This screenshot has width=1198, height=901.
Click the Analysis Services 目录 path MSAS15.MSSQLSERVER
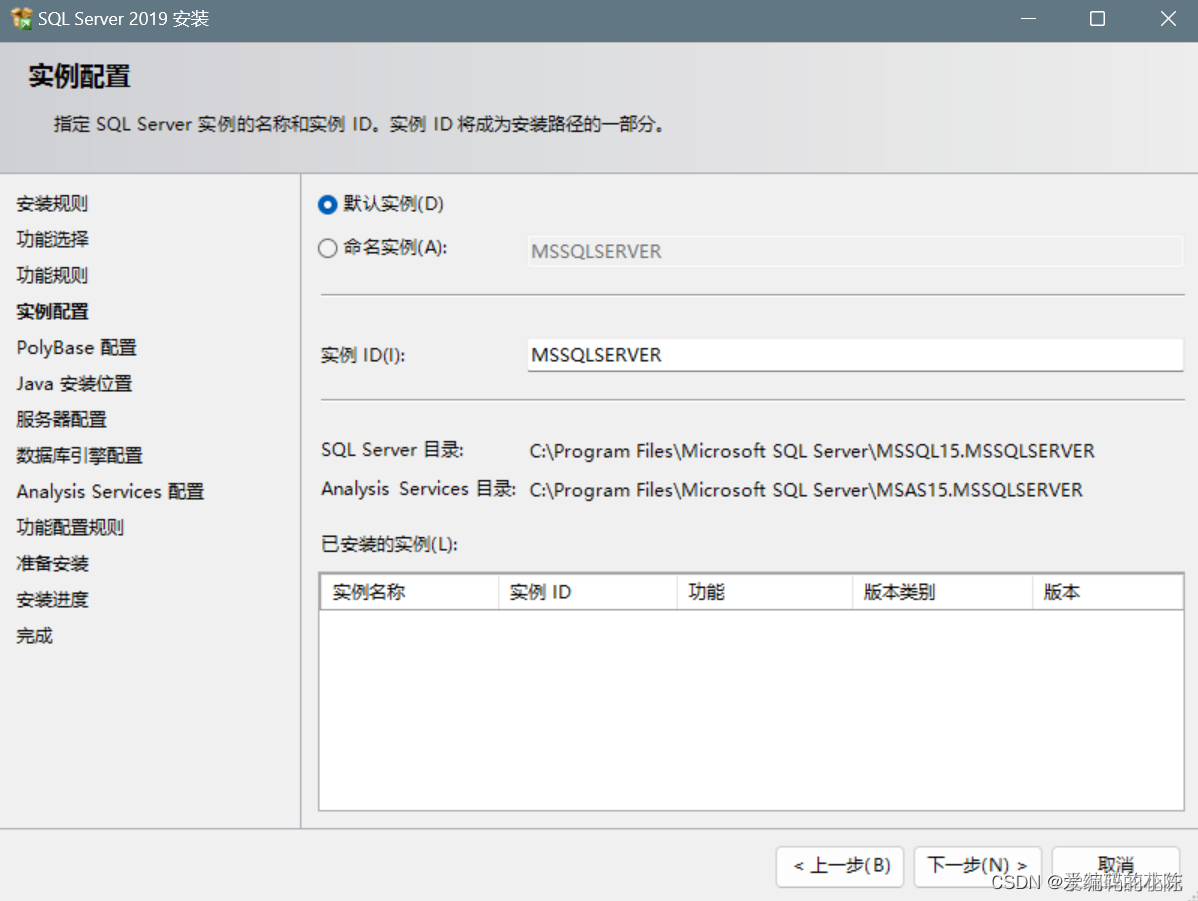click(x=805, y=490)
